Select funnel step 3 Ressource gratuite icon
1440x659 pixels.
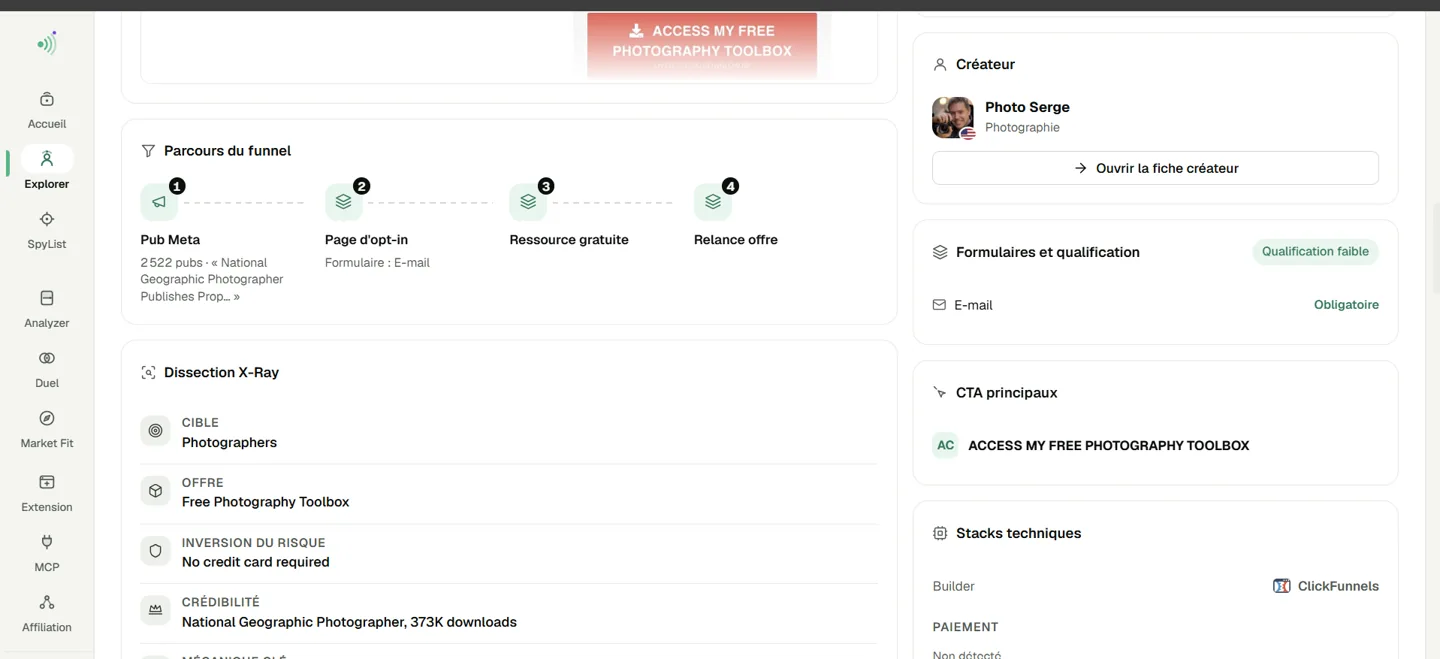528,202
